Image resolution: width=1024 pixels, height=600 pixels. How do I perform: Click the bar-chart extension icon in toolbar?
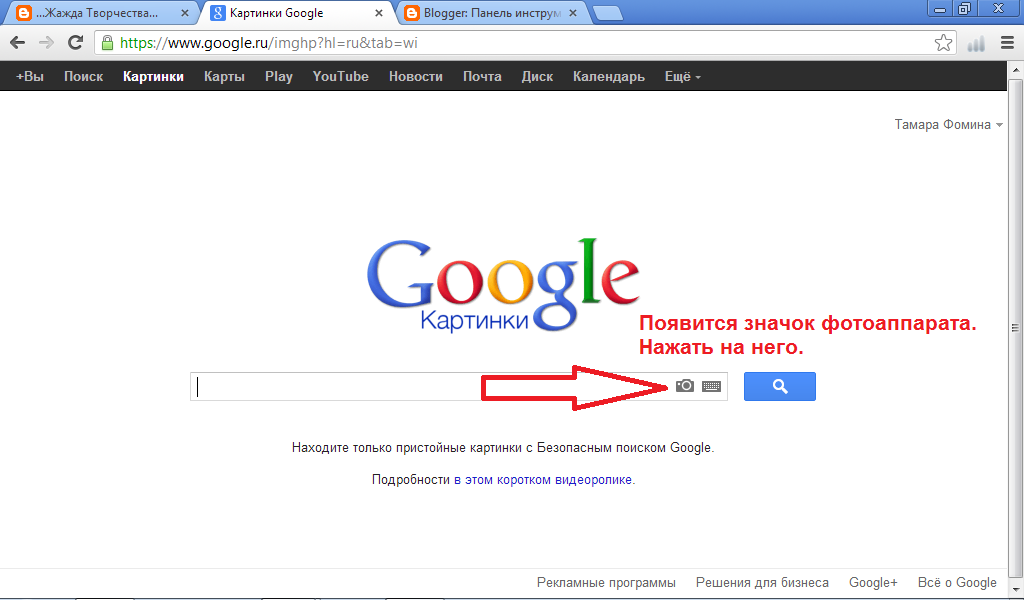pyautogui.click(x=976, y=44)
